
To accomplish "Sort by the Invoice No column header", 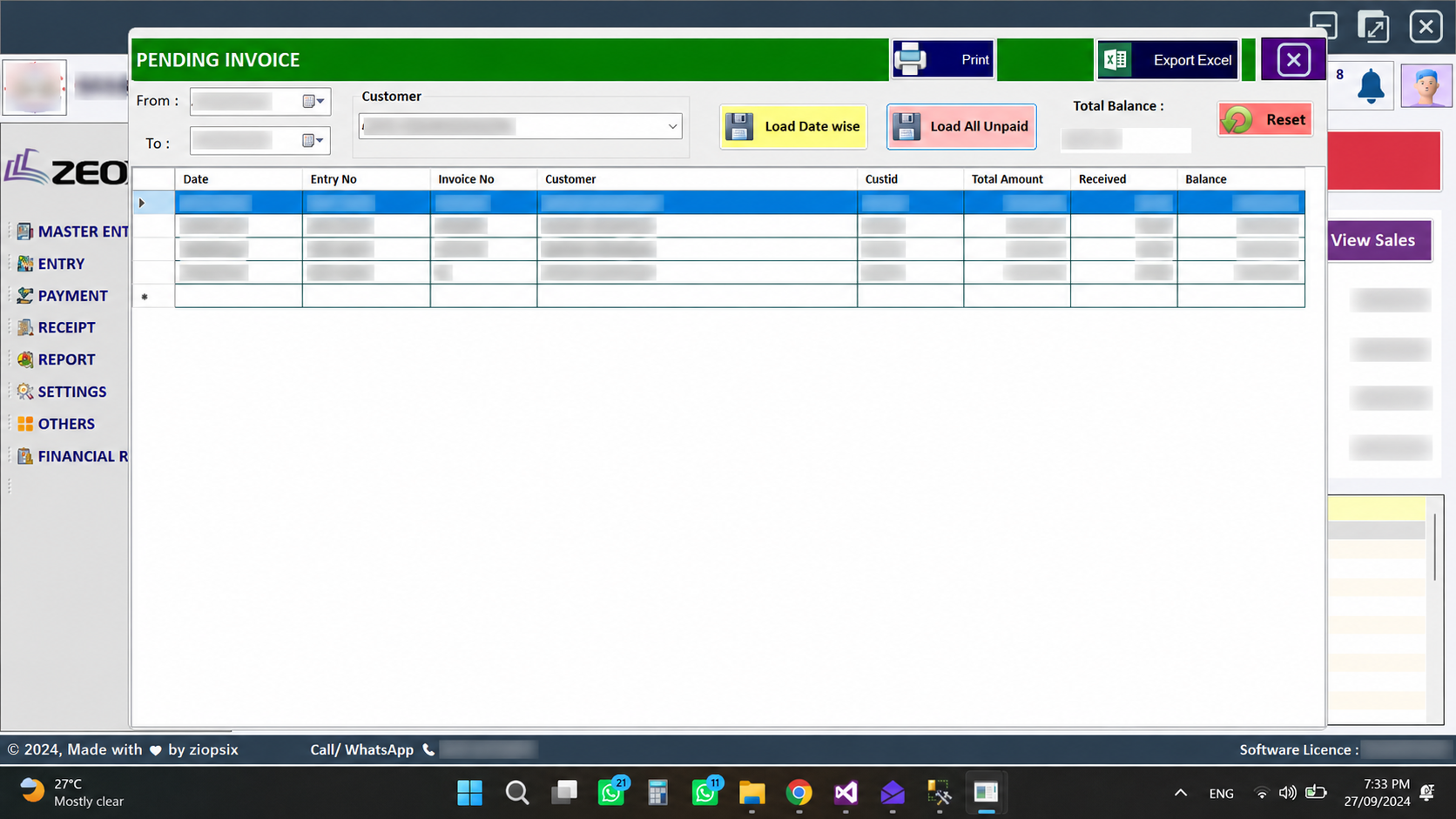I will tap(483, 178).
